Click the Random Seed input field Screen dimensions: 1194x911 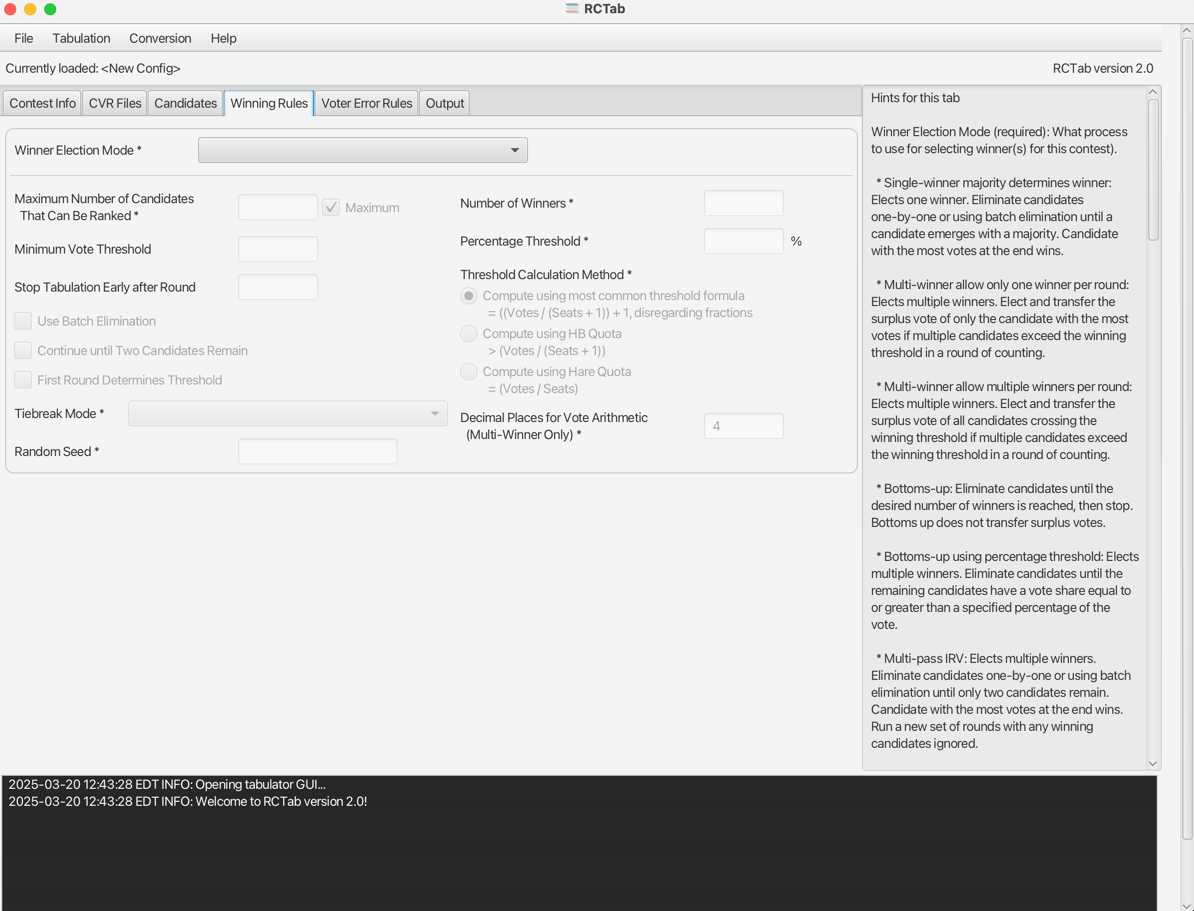(x=318, y=452)
